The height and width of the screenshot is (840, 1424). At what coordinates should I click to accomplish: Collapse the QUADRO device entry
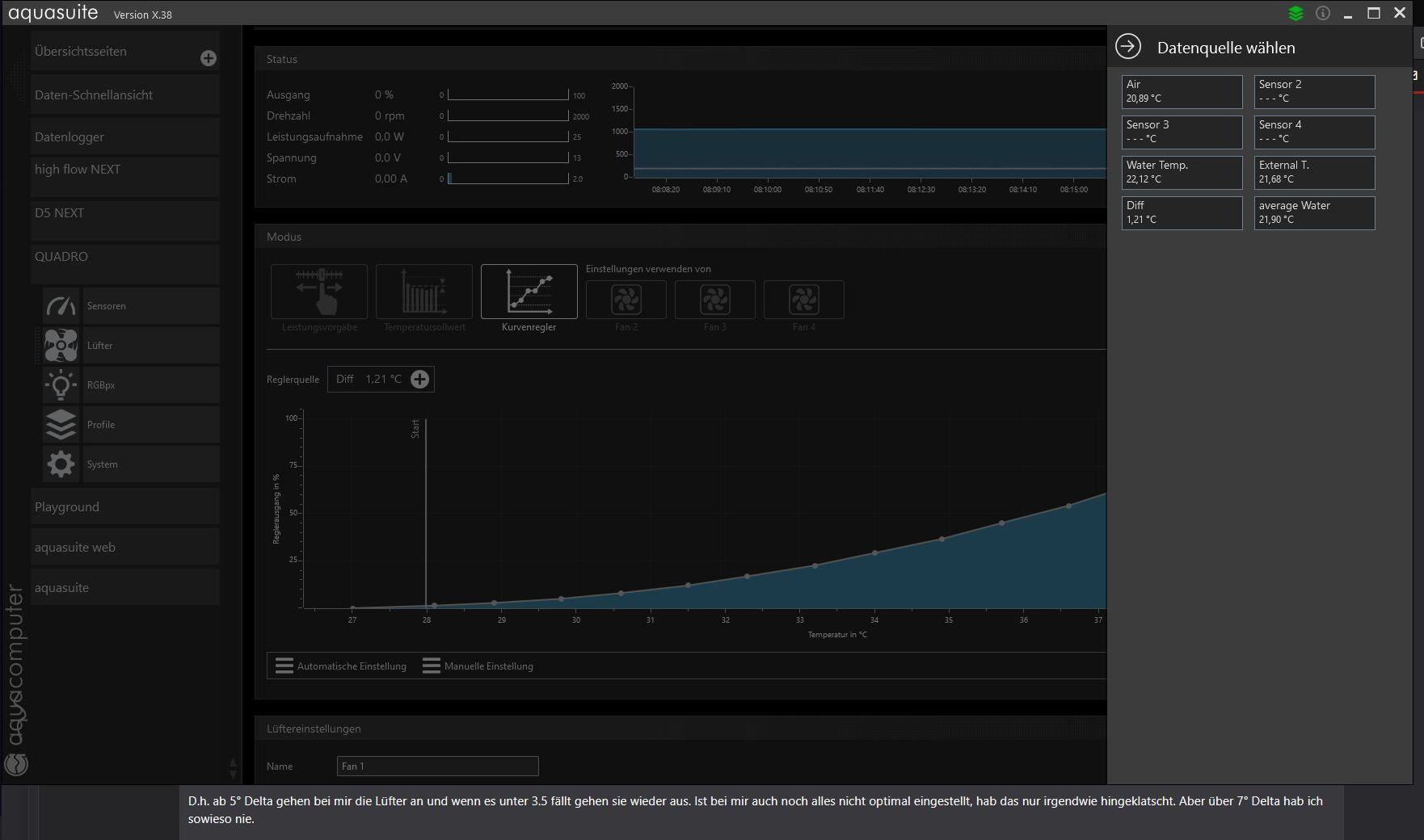pos(124,263)
